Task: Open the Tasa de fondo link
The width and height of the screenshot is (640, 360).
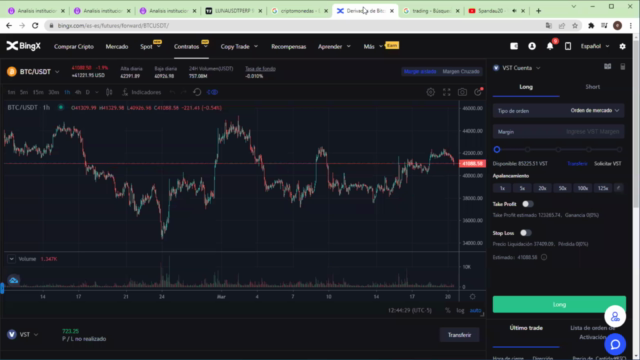Action: (260, 69)
